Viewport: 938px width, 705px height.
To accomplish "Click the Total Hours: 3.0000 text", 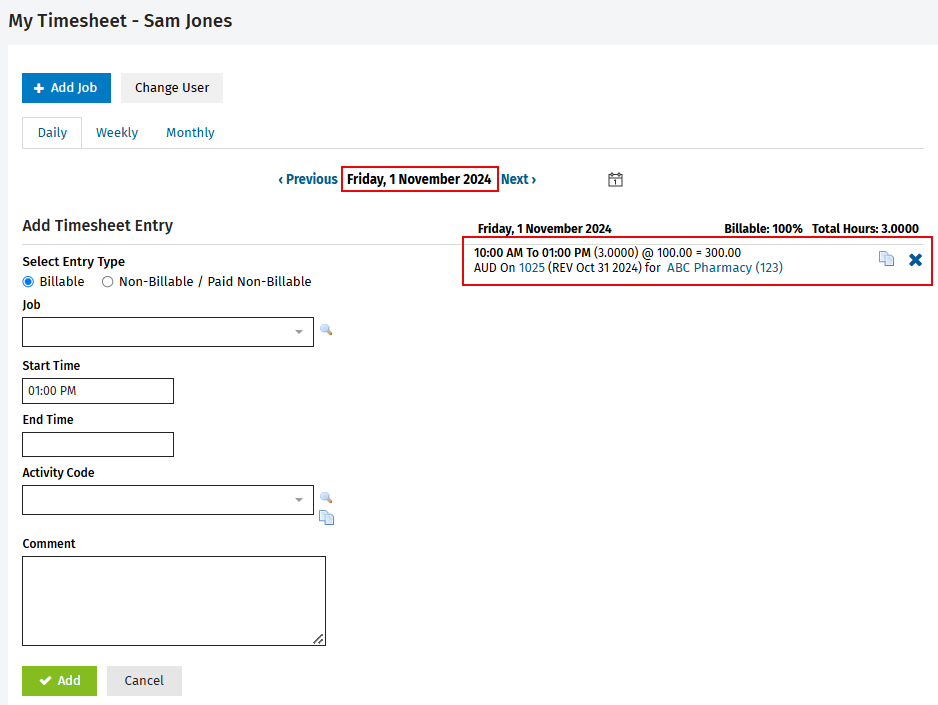I will pyautogui.click(x=865, y=228).
